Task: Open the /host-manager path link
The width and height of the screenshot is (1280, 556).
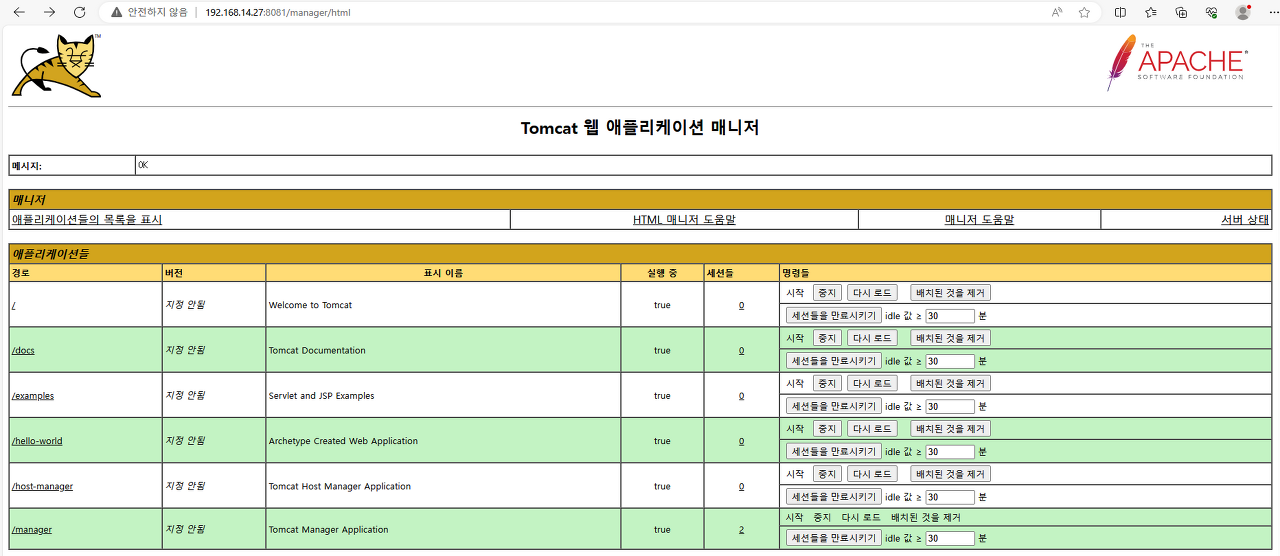Action: [42, 487]
